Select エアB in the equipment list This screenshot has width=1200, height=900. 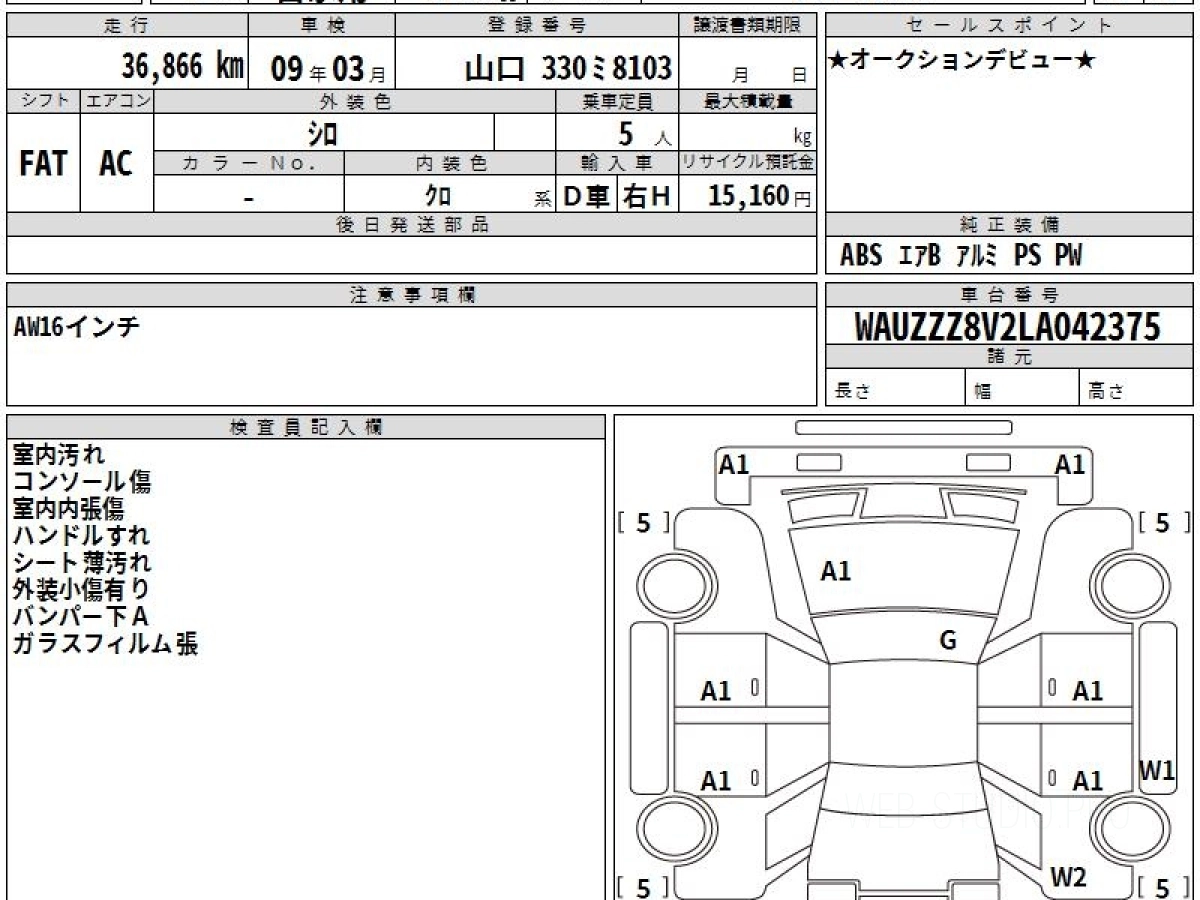tap(920, 256)
